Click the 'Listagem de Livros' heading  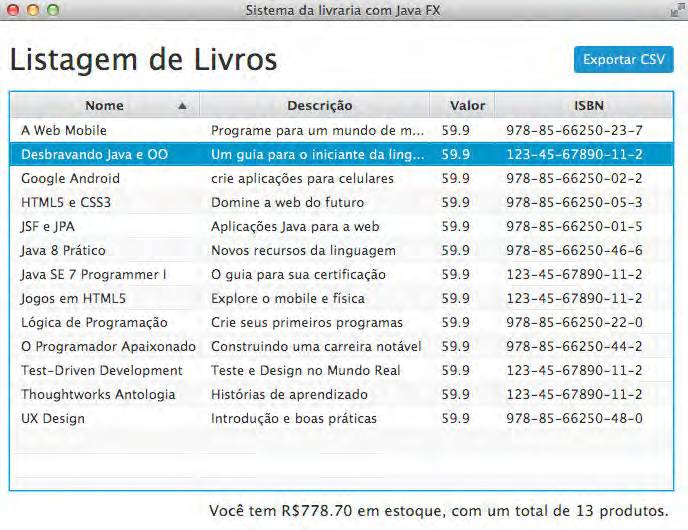click(143, 60)
